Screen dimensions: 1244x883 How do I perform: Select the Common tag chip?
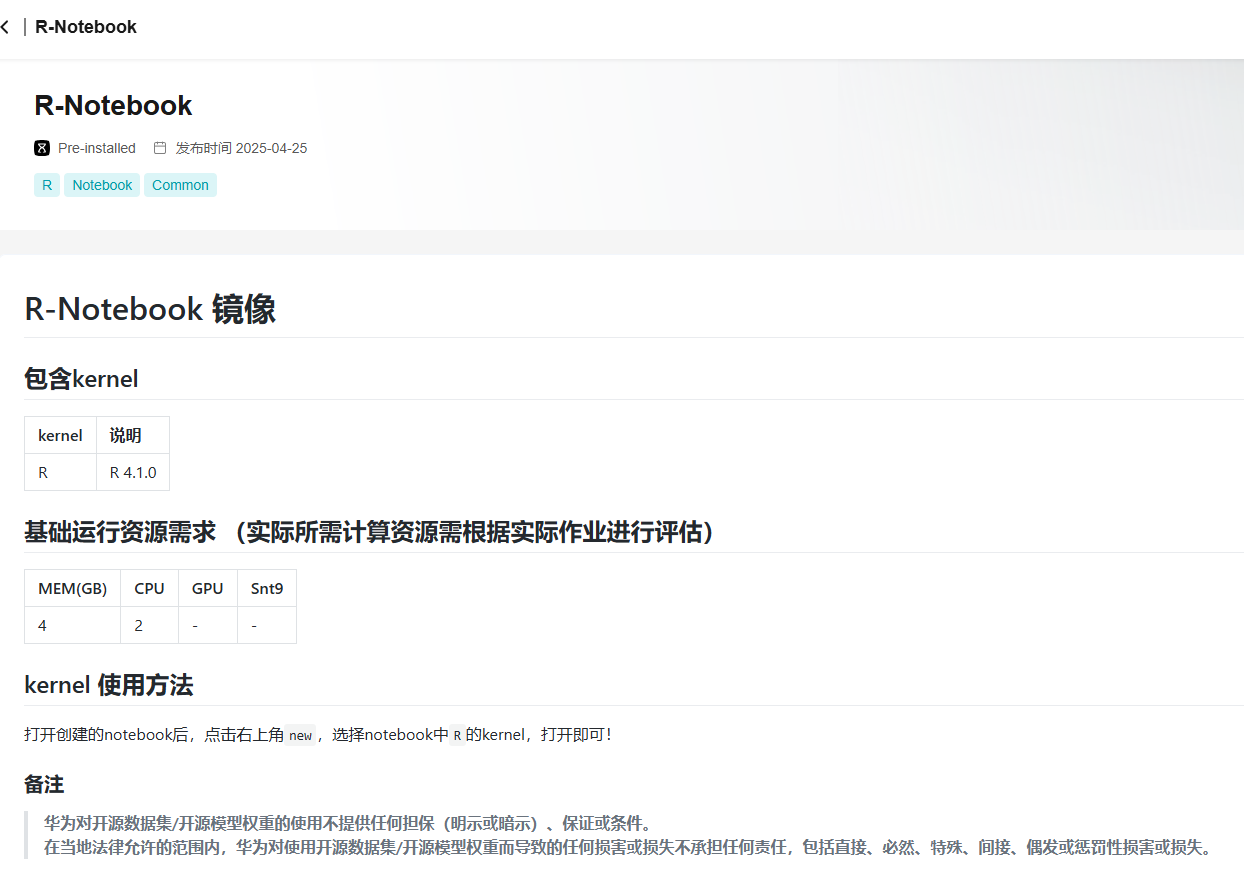[180, 185]
